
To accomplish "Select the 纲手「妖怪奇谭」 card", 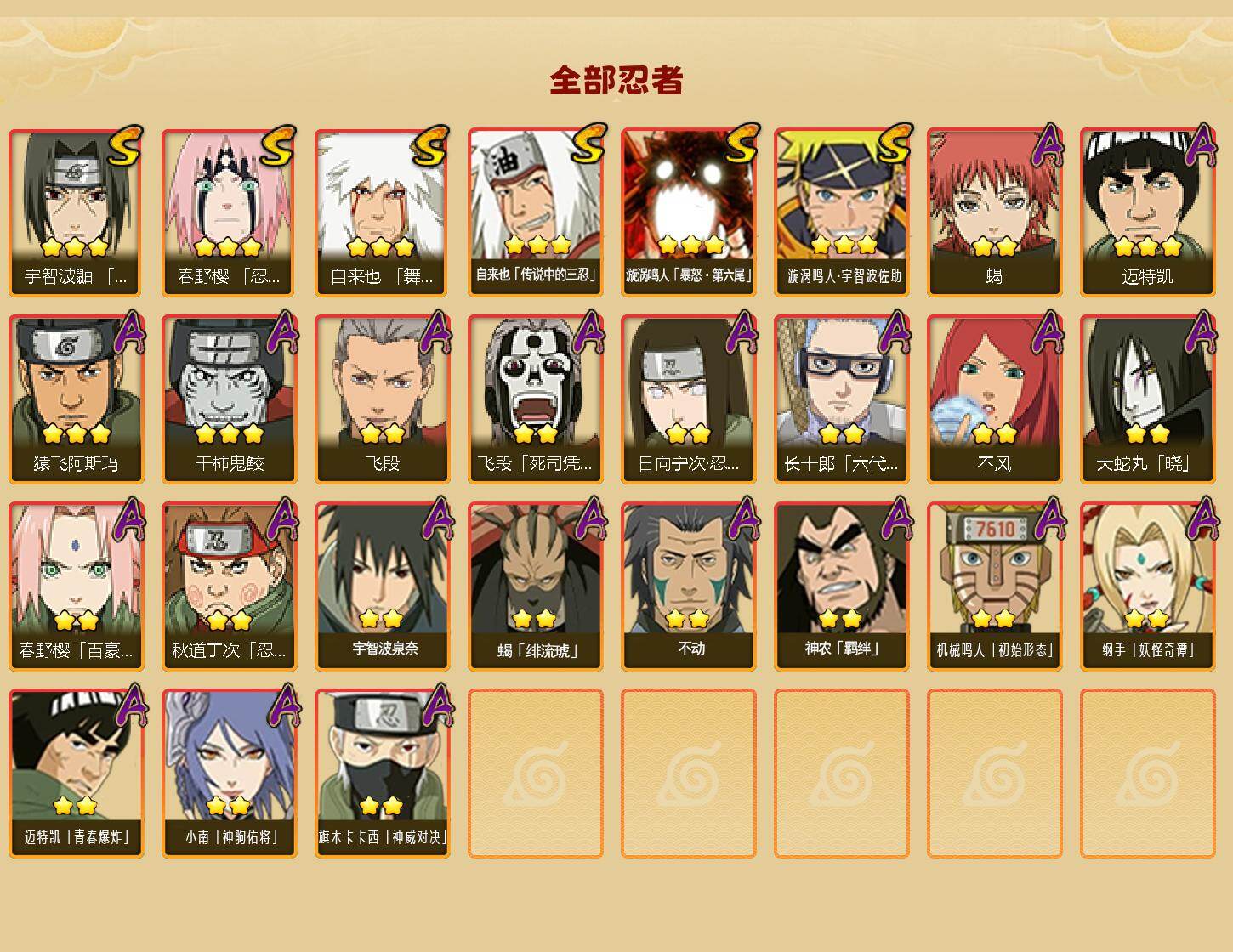I will [1147, 586].
